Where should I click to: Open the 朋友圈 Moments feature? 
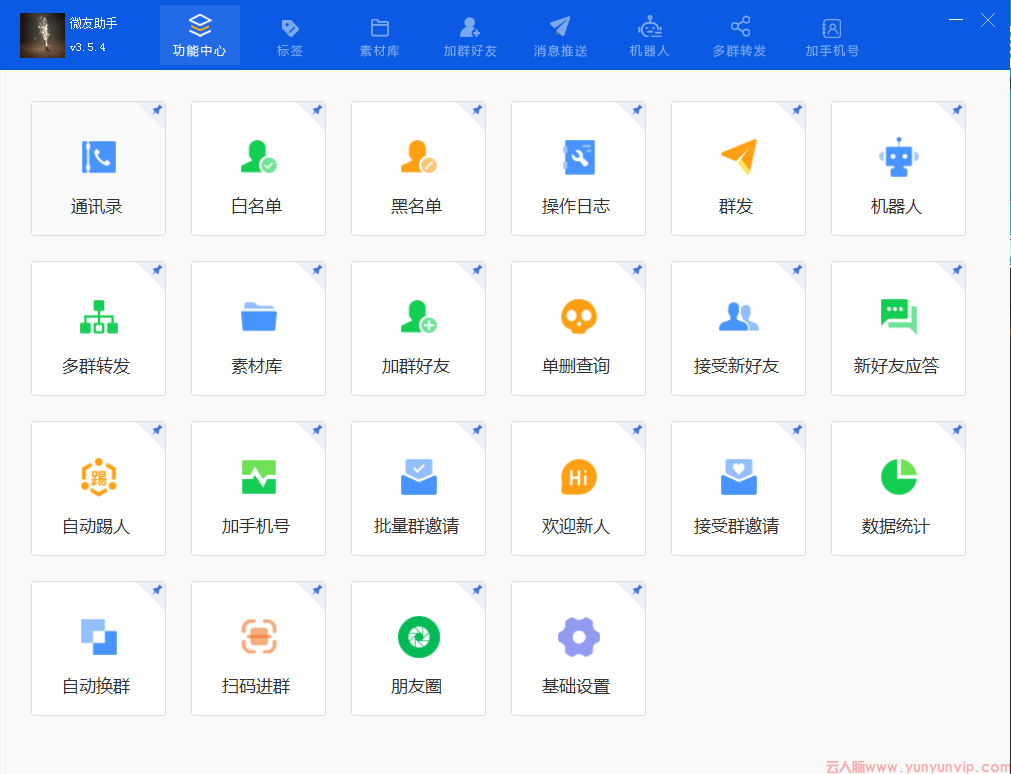[x=418, y=648]
